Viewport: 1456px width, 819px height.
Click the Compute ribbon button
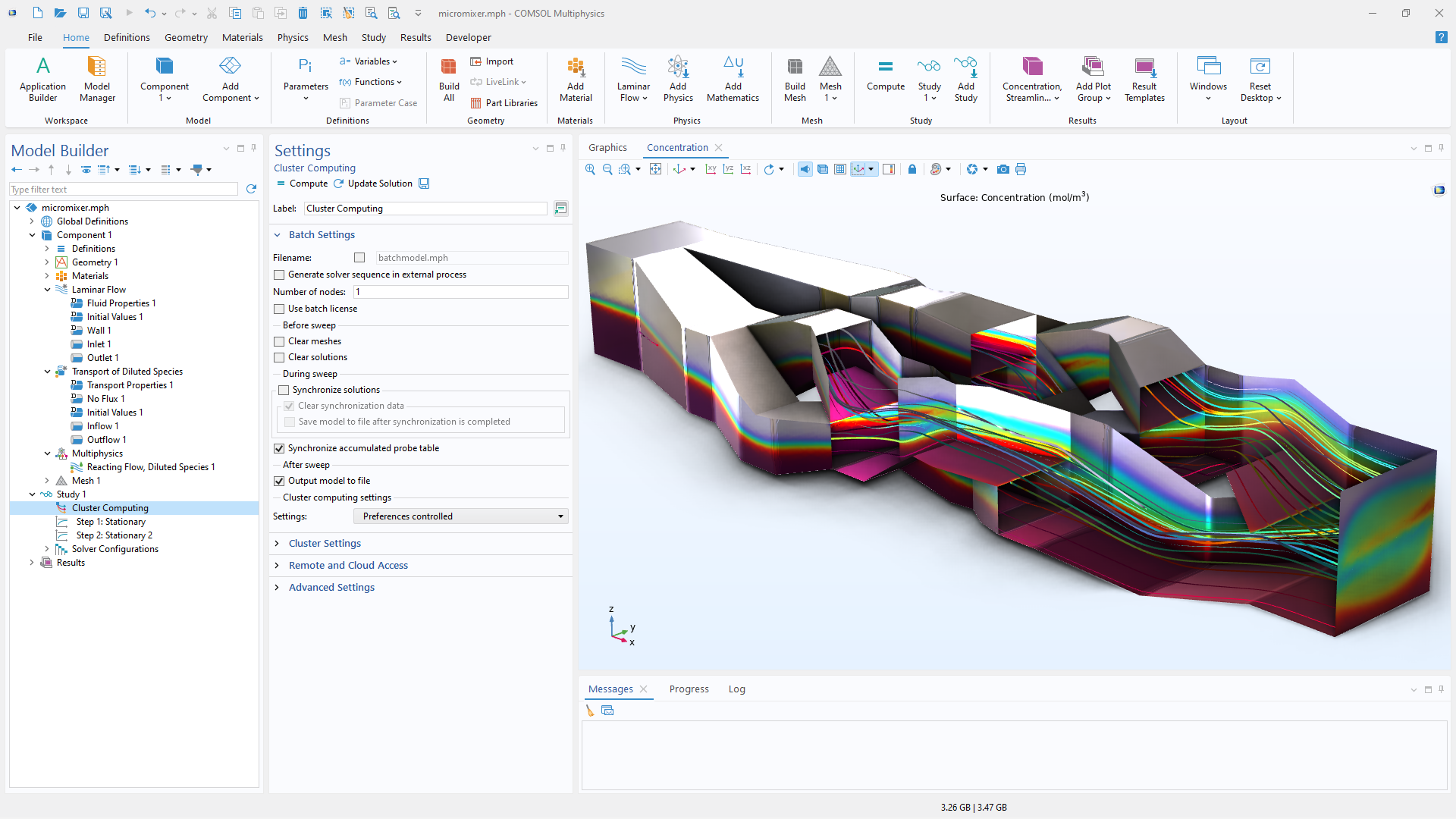[x=886, y=74]
